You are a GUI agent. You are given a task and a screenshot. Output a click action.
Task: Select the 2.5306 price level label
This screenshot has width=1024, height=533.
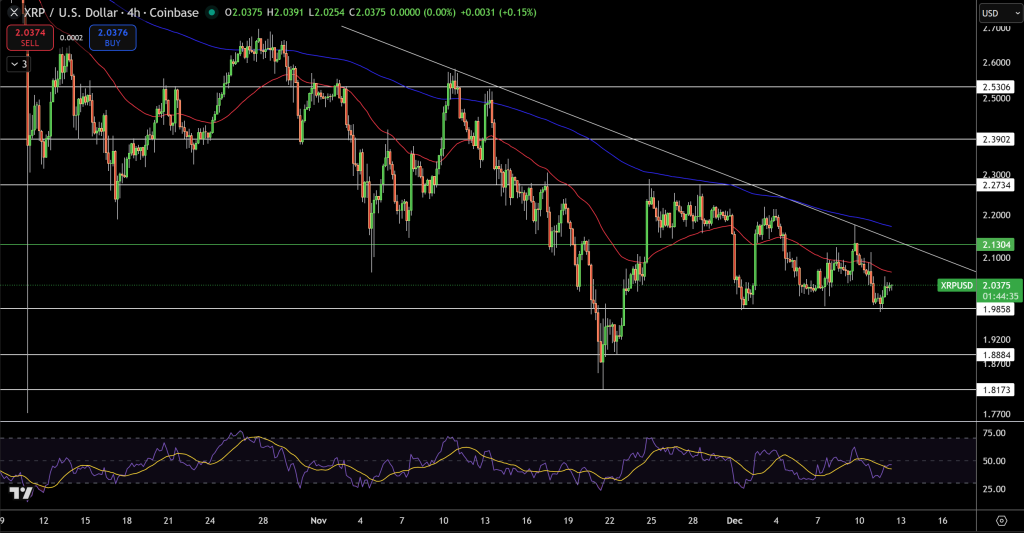click(x=998, y=87)
